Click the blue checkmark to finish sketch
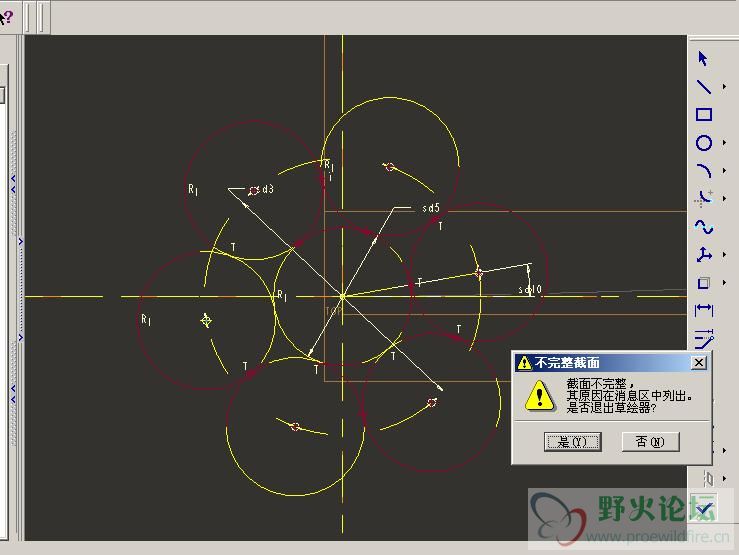 704,508
